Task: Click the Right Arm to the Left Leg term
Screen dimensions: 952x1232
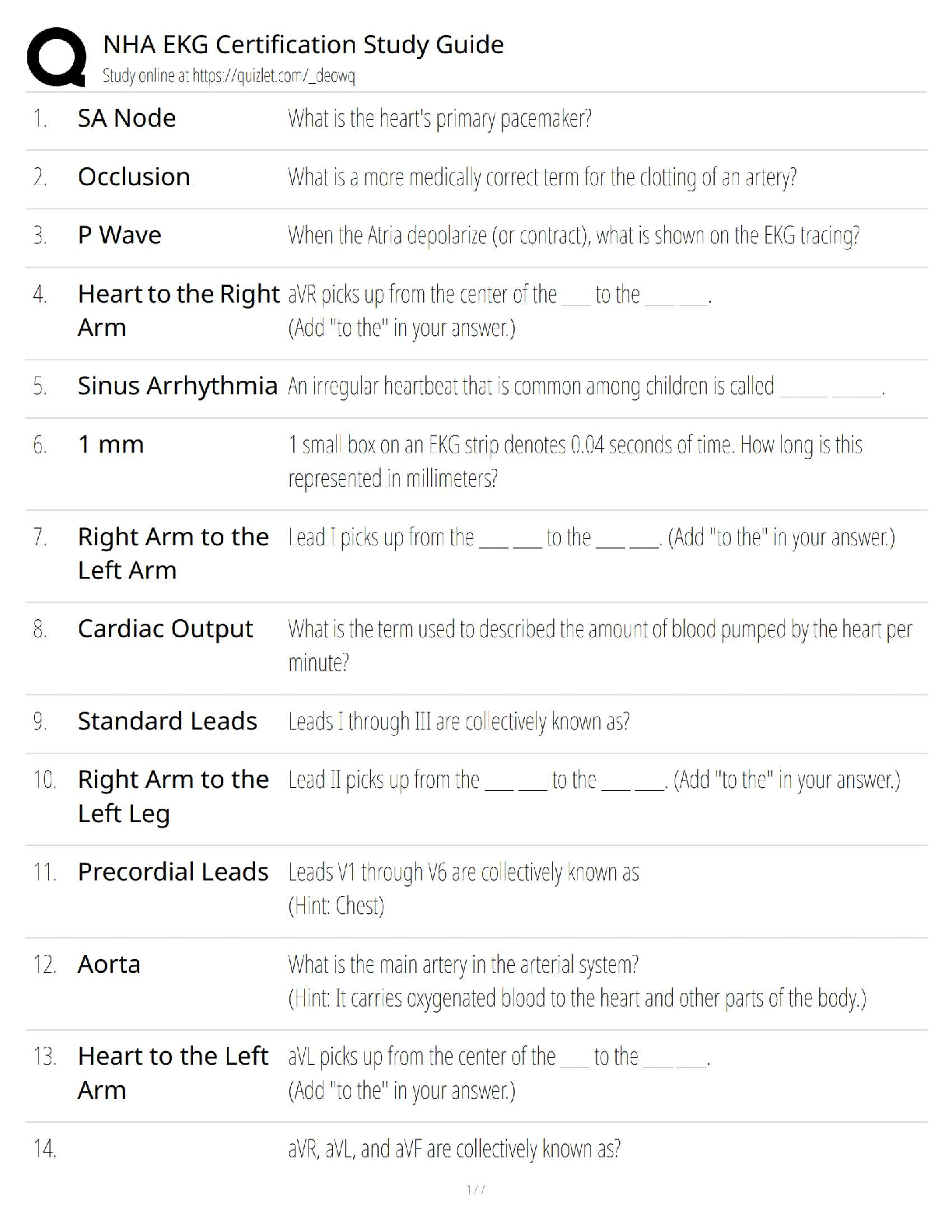Action: point(173,796)
